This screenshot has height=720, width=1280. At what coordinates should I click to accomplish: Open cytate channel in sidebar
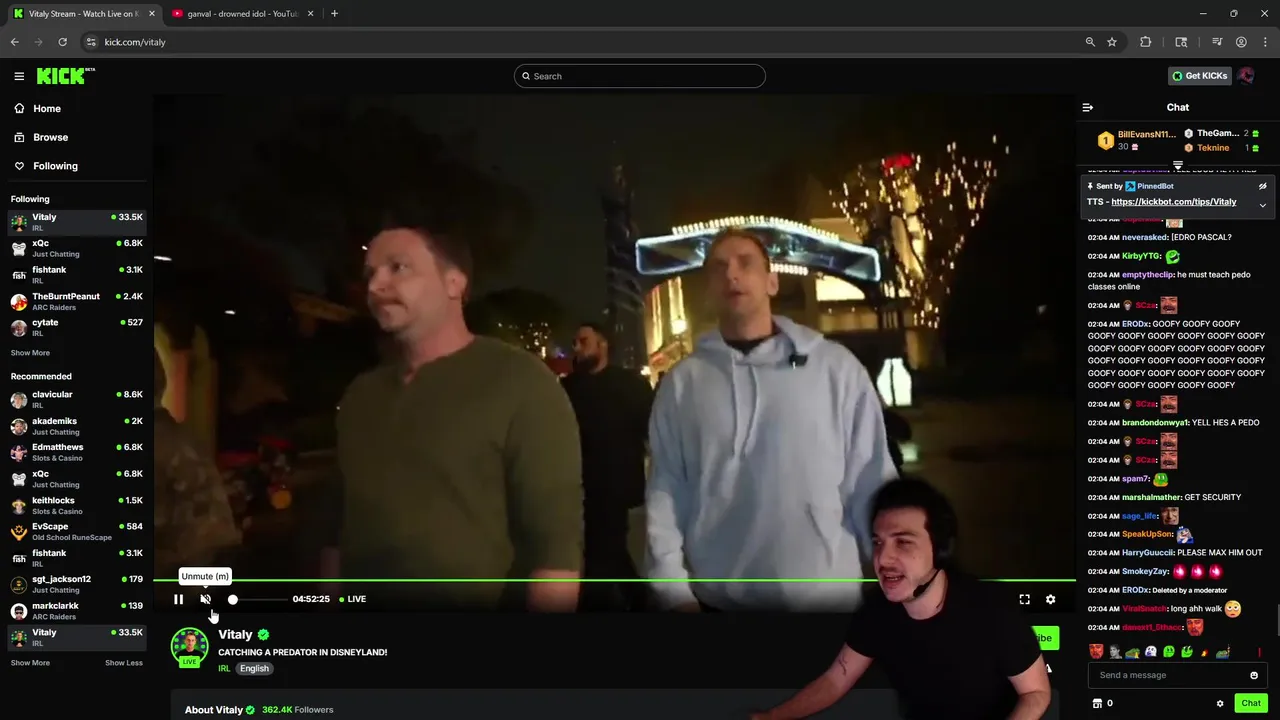coord(77,327)
